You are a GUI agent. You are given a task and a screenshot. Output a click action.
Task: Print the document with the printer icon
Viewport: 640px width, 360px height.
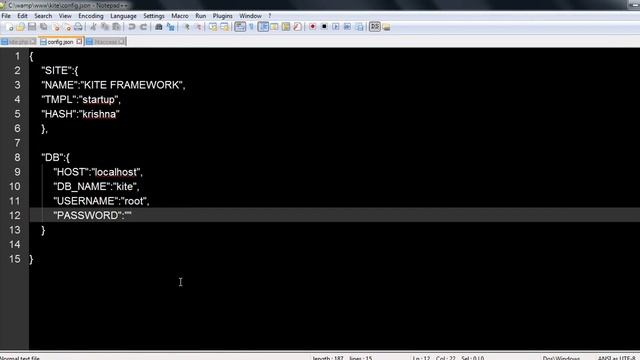tap(78, 27)
